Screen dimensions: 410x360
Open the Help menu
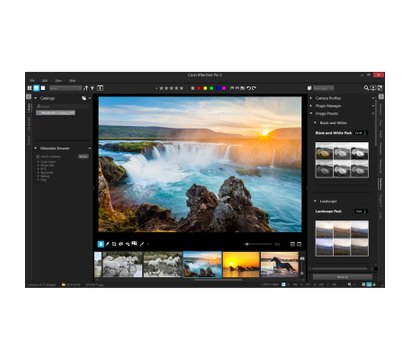[72, 81]
